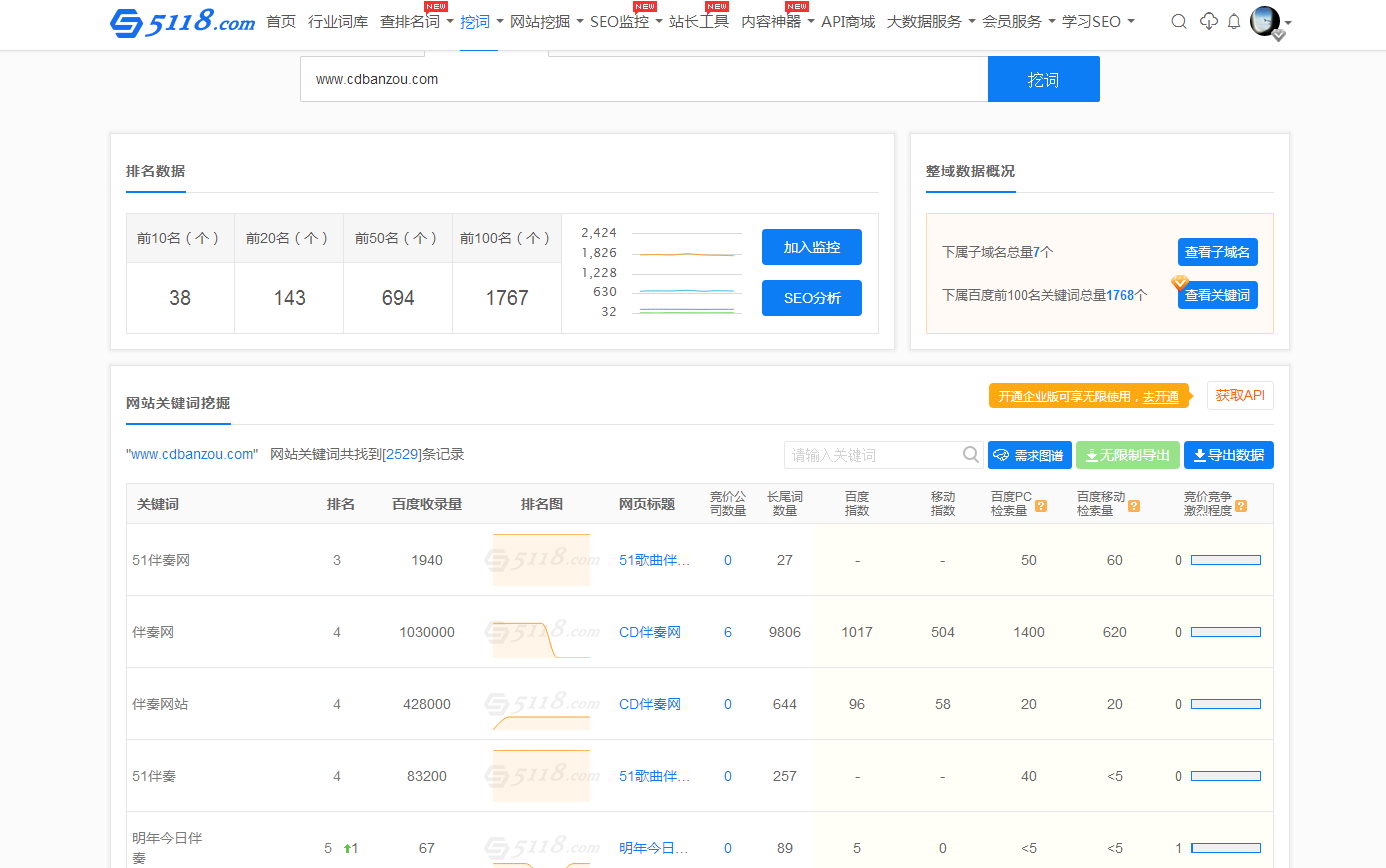Expand the 内容神器 menu dropdown
The image size is (1386, 868).
(811, 21)
